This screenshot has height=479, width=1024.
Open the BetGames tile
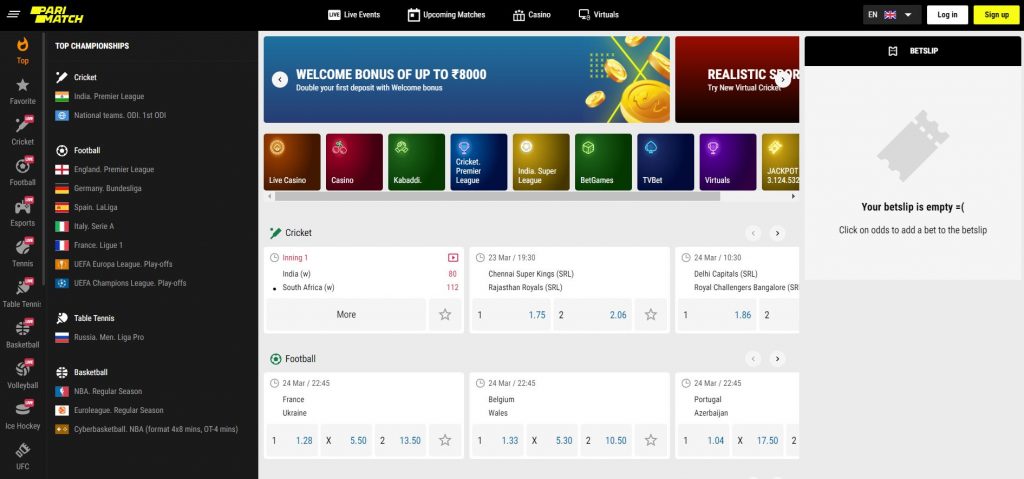coord(603,162)
